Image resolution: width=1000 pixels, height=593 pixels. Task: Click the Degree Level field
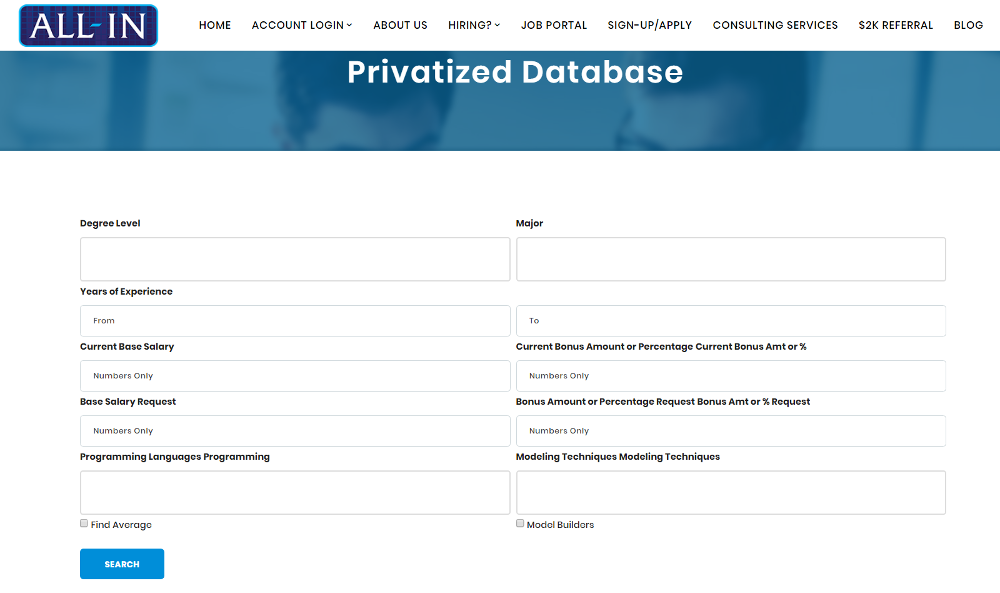295,259
